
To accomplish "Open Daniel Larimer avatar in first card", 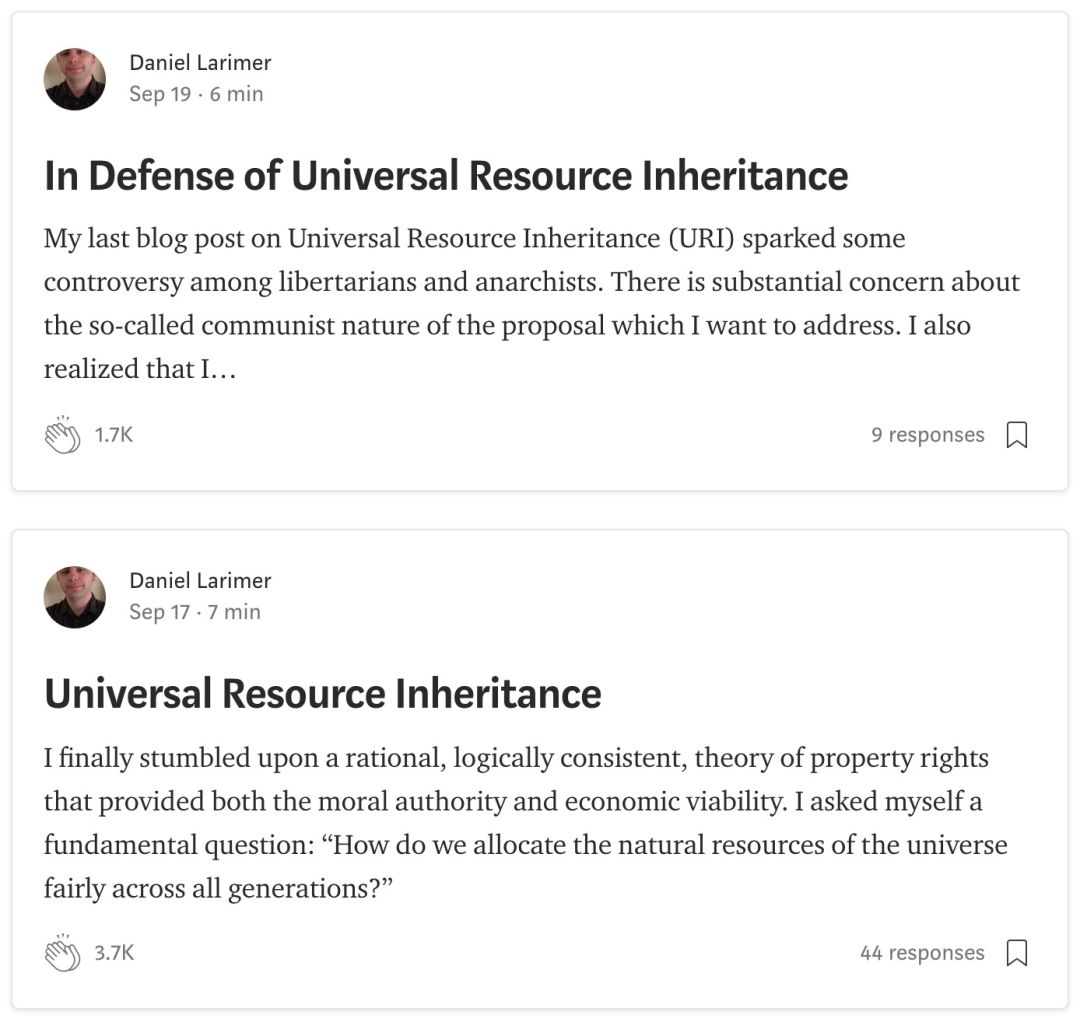I will point(75,79).
